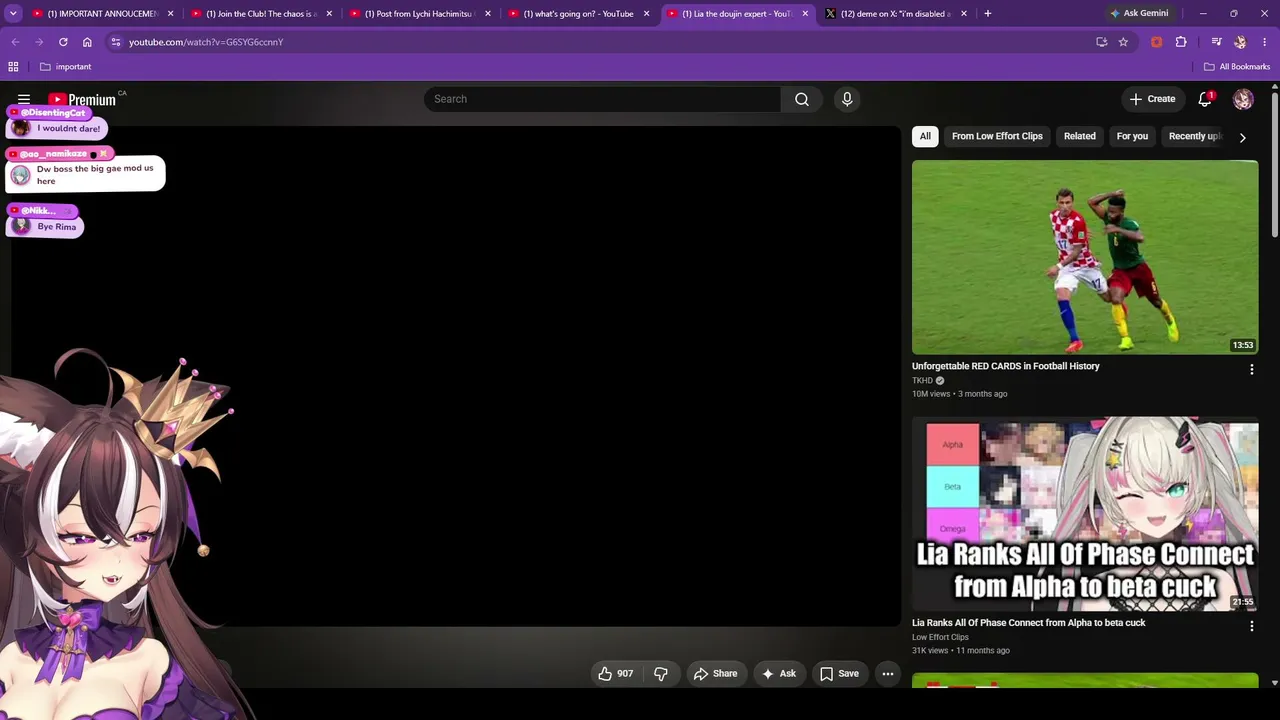The width and height of the screenshot is (1280, 720).
Task: Open the YouTube guide hamburger menu
Action: 24,99
